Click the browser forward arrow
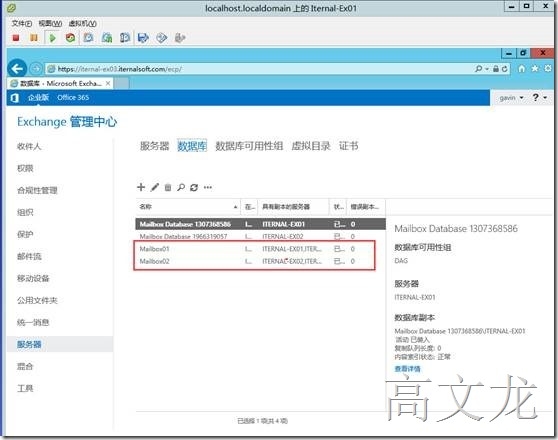 coord(36,68)
